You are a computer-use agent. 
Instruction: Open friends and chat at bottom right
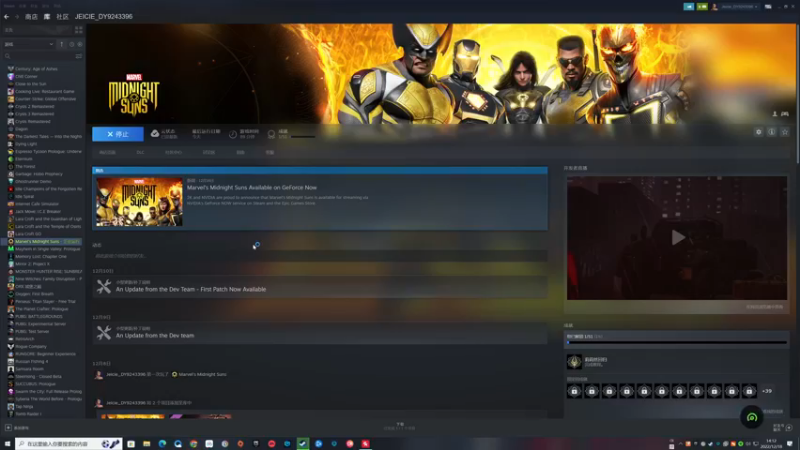pos(783,428)
